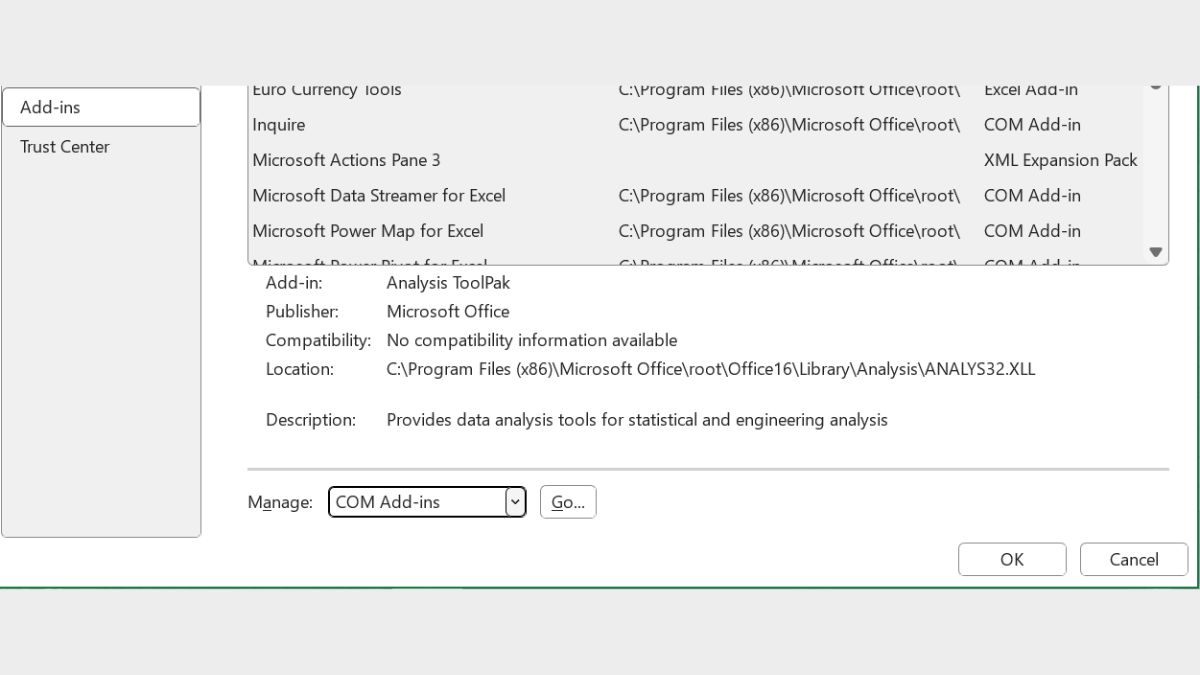Open the Trust Center category
The image size is (1200, 675).
tap(65, 147)
